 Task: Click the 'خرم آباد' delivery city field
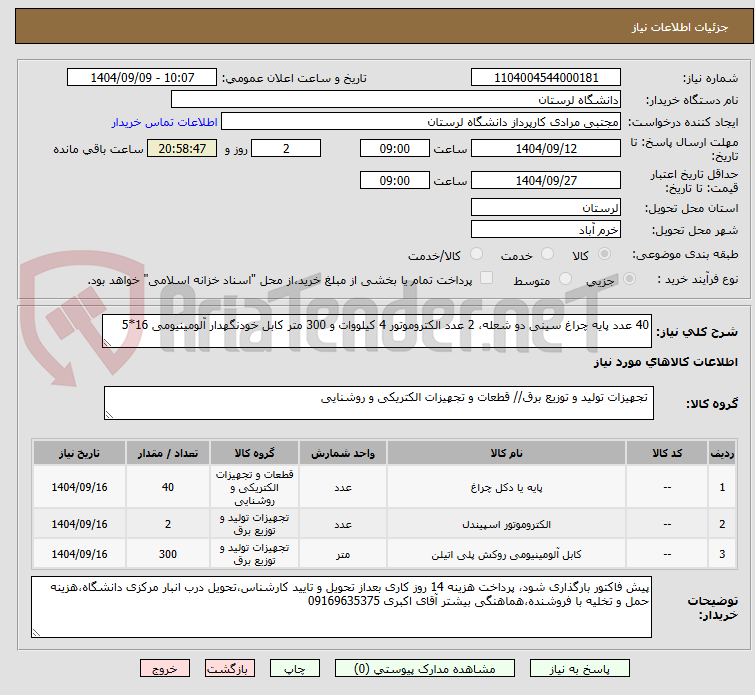click(x=545, y=230)
